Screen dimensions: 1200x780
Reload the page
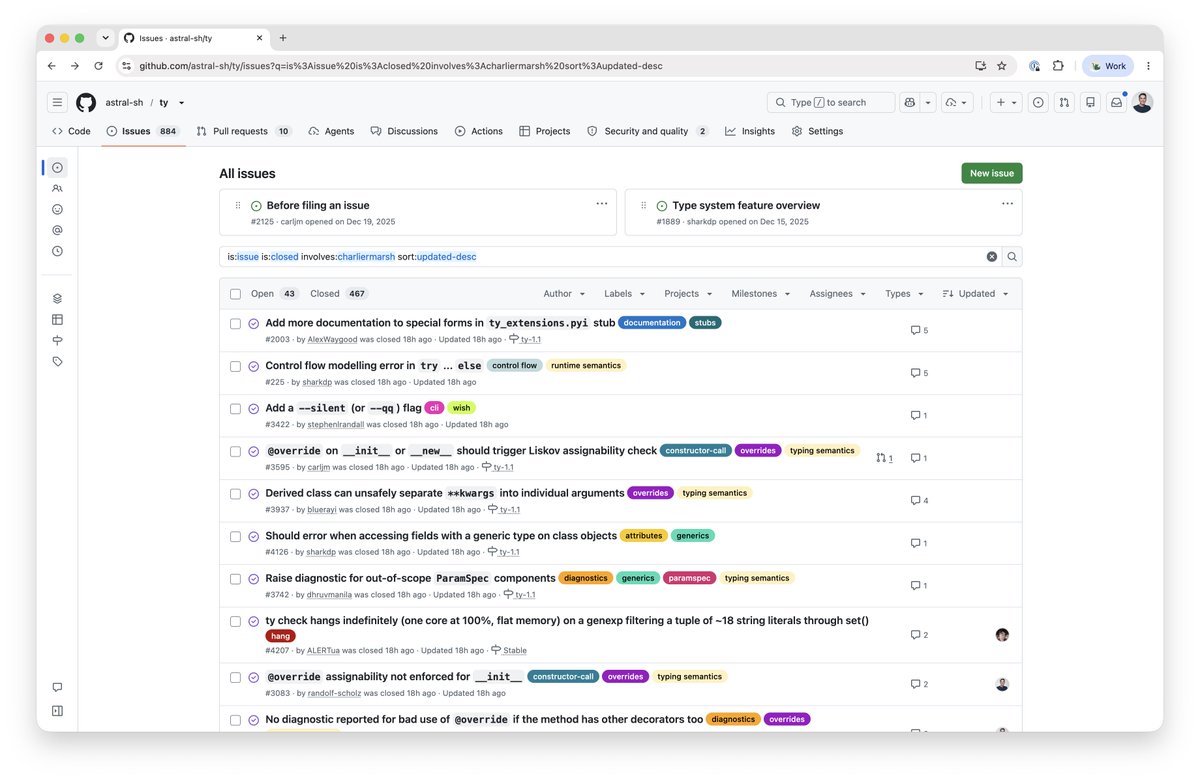[98, 66]
